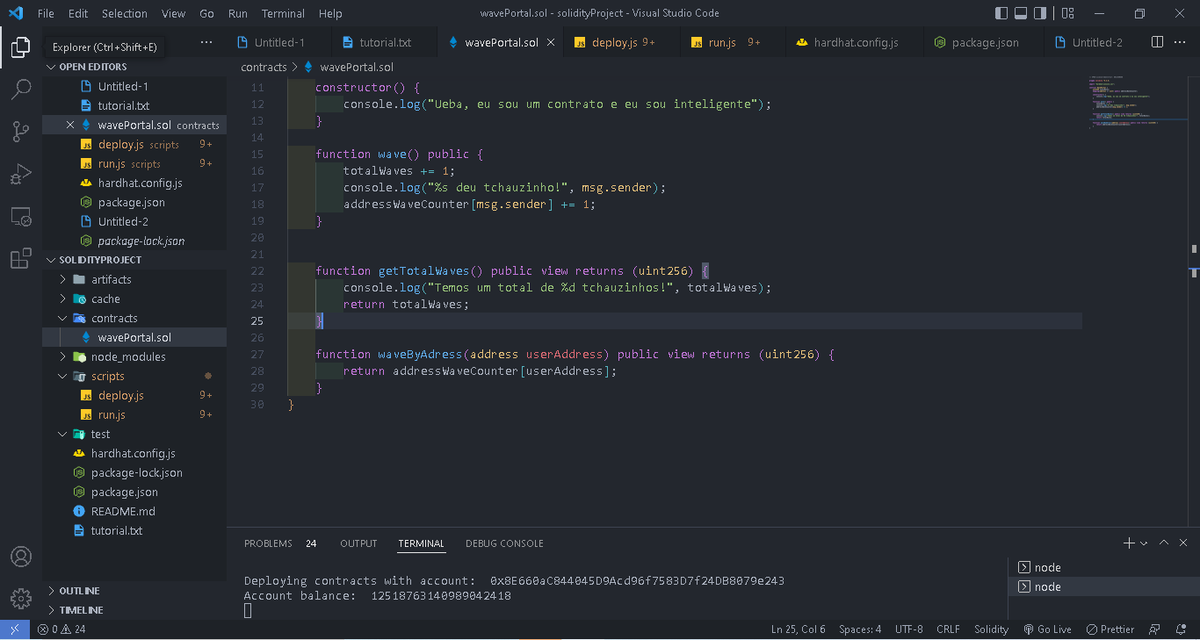Change the Solidity language mode
This screenshot has height=640, width=1200.
click(x=991, y=629)
